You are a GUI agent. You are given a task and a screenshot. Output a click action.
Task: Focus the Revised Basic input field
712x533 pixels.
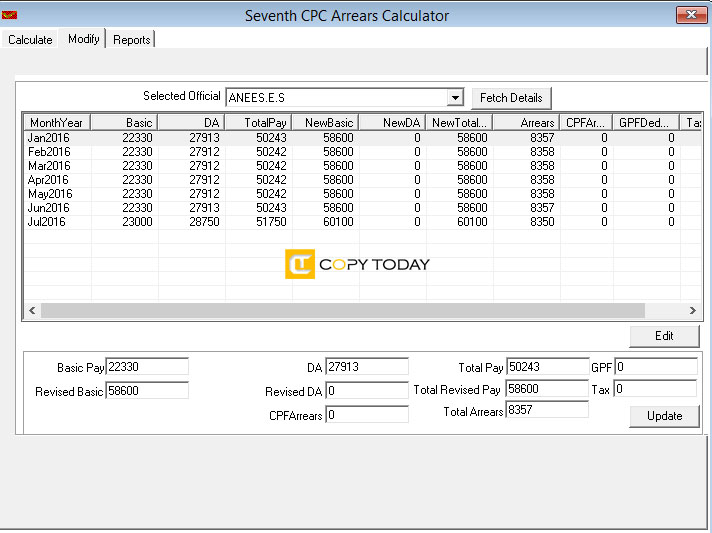pyautogui.click(x=147, y=391)
